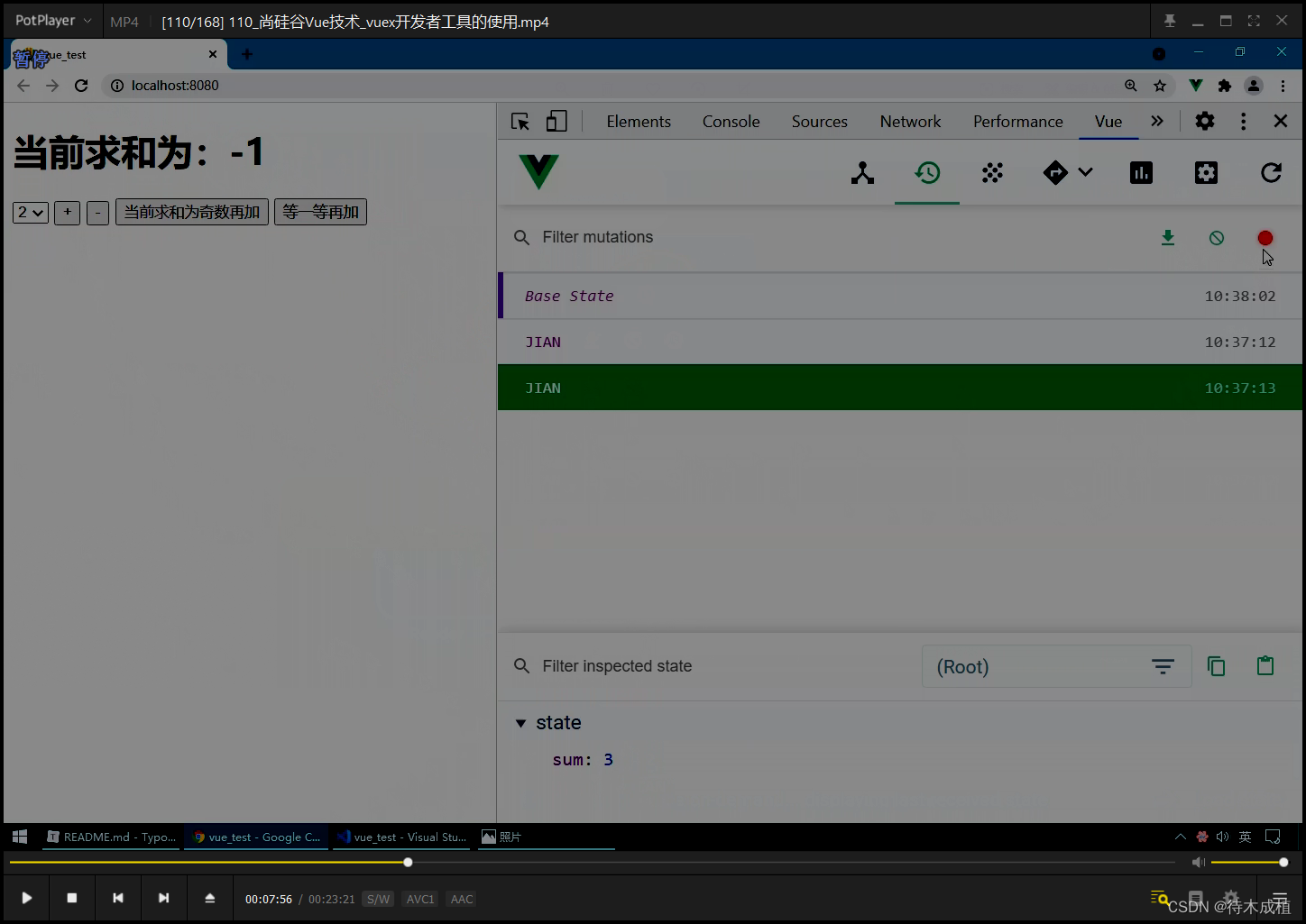This screenshot has width=1306, height=924.
Task: Select the inspect element cursor icon
Action: [519, 120]
